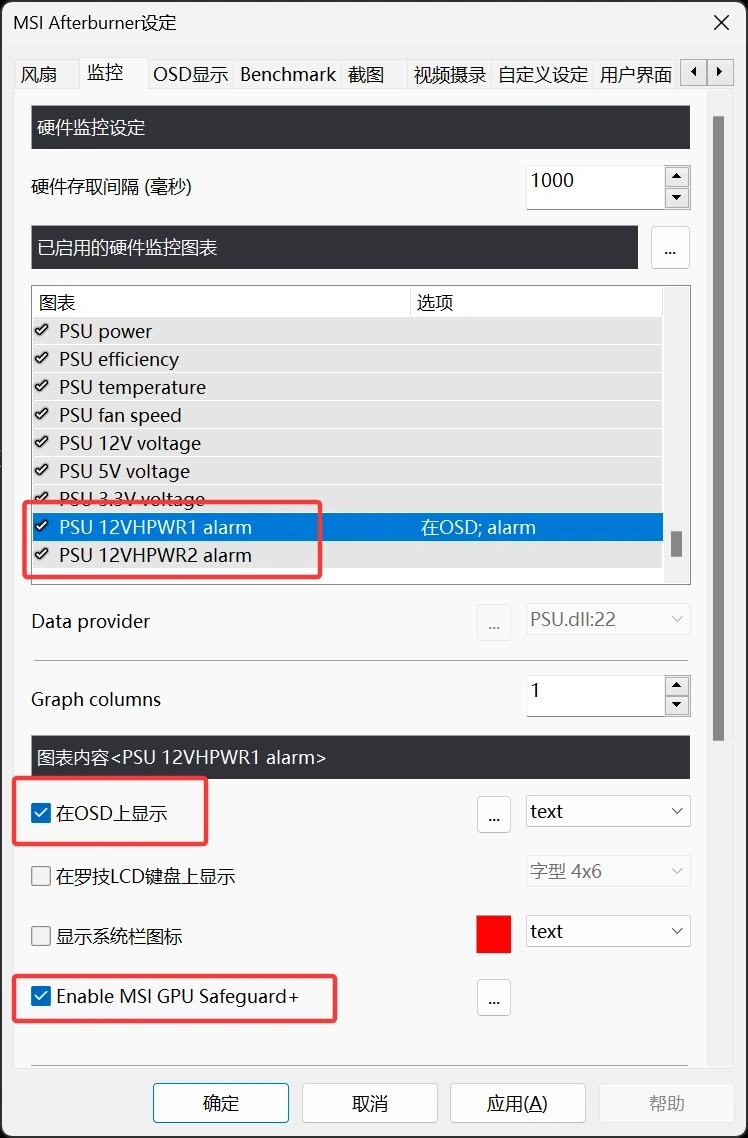The height and width of the screenshot is (1138, 748).
Task: Increase the Graph columns stepper
Action: (x=677, y=686)
